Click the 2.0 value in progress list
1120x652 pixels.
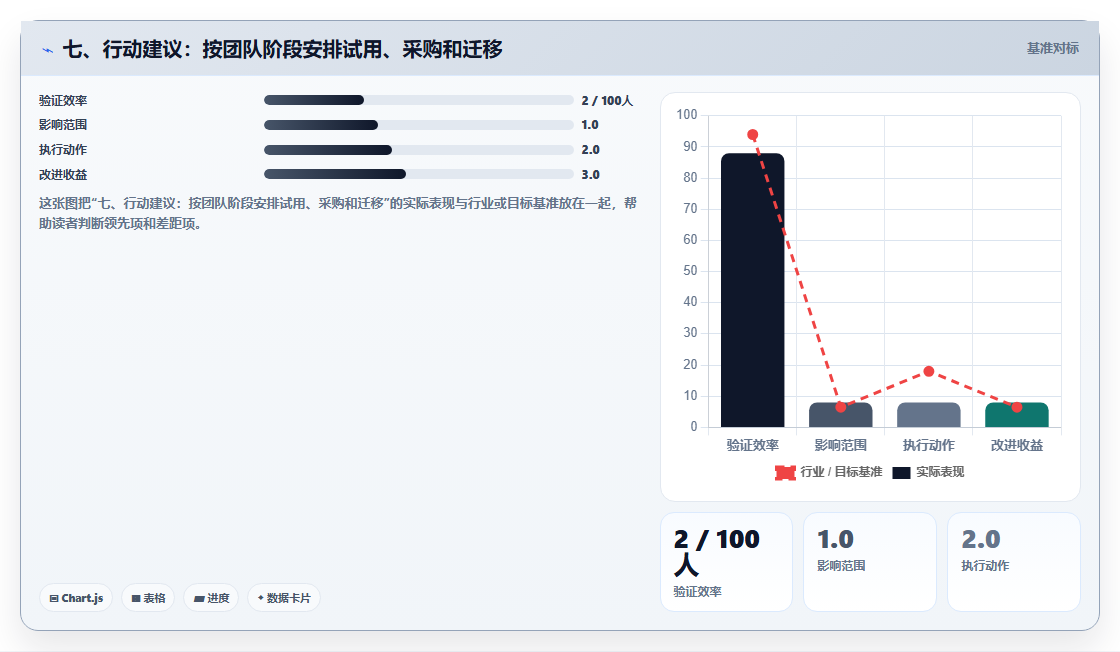click(x=590, y=150)
